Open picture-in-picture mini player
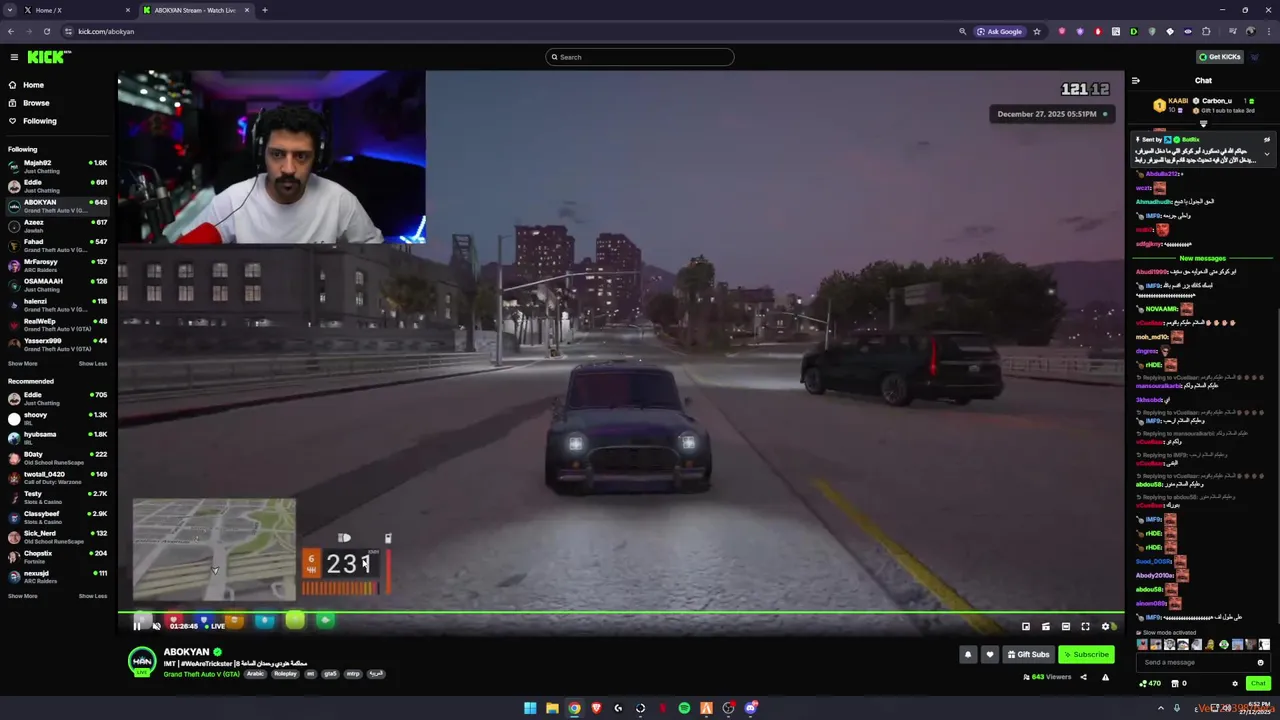 tap(1026, 626)
